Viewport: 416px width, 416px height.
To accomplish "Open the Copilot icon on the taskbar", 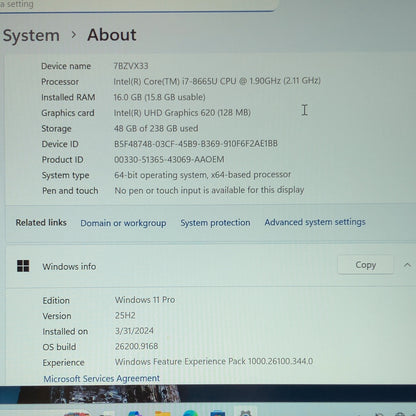I will coord(135,414).
